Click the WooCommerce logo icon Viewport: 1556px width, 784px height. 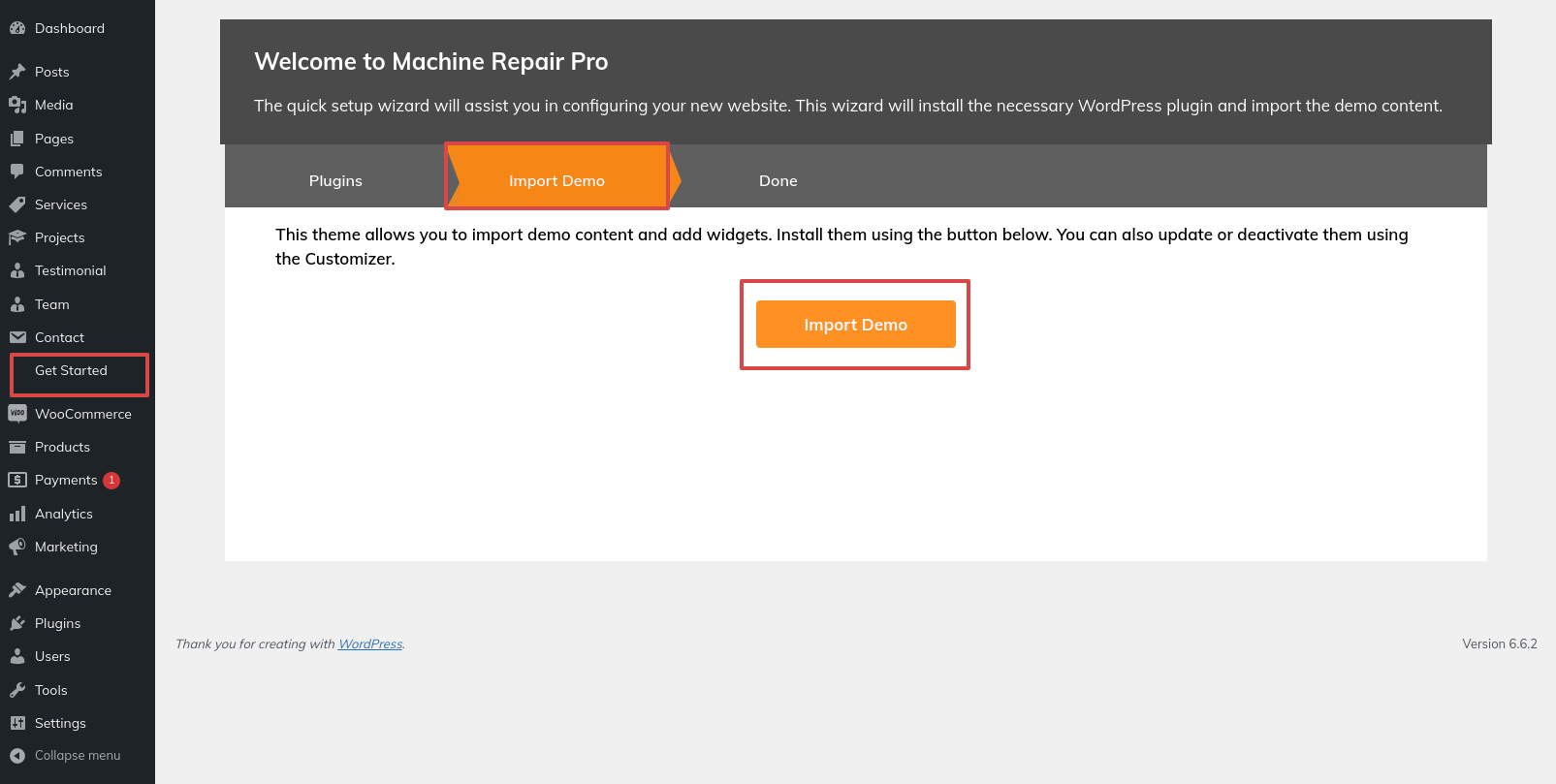pyautogui.click(x=17, y=414)
